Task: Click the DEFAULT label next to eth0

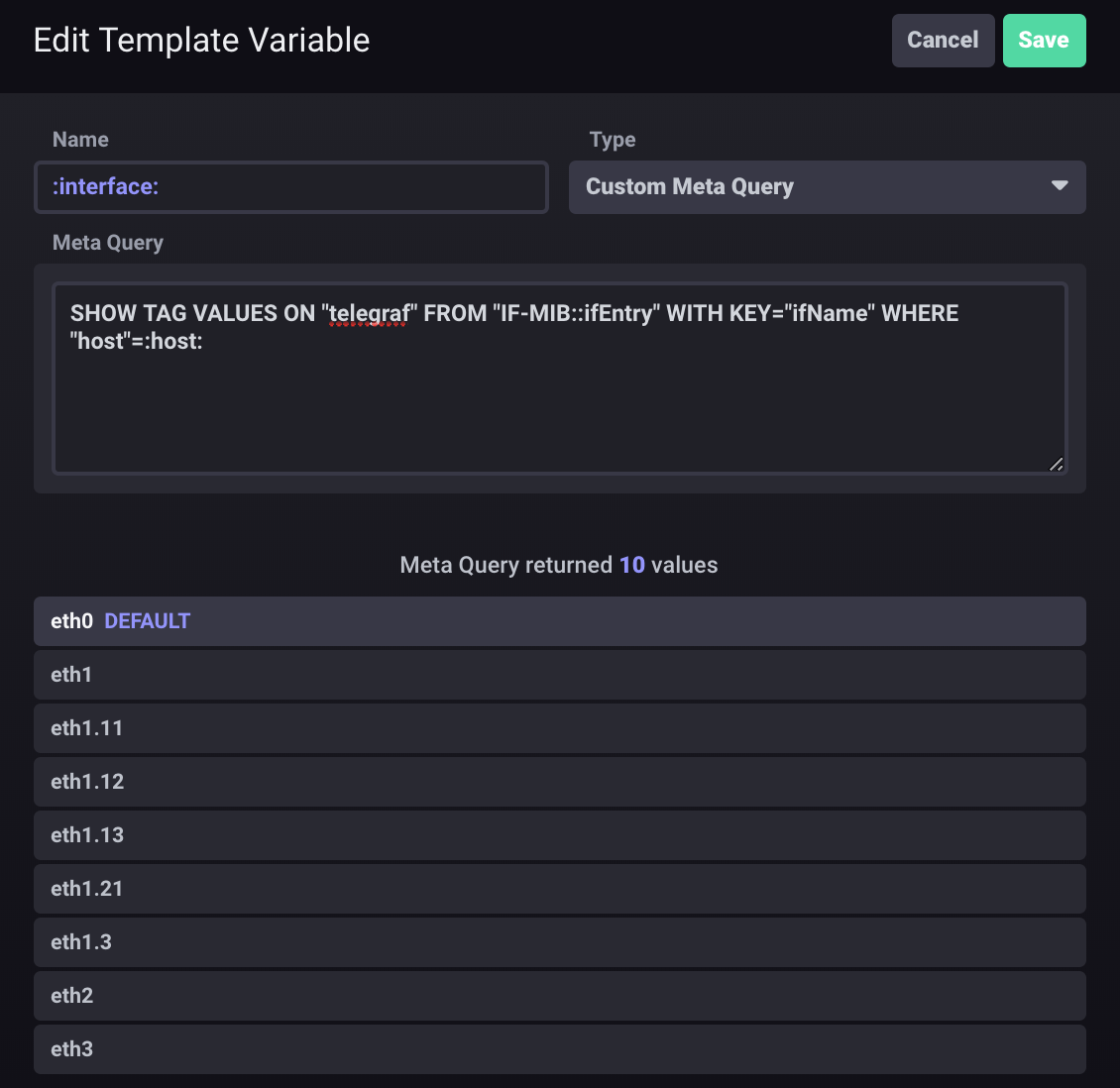Action: 147,620
